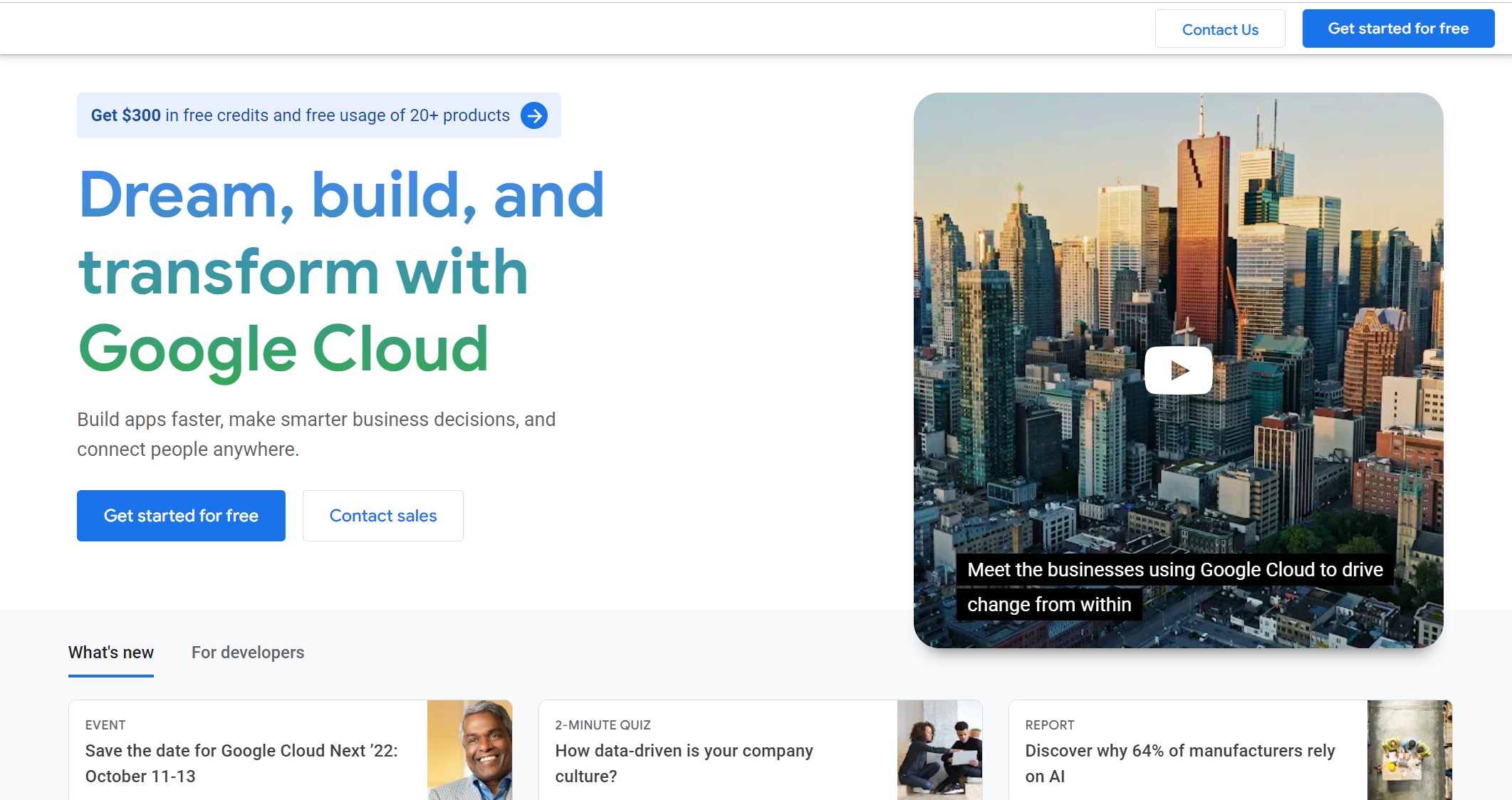This screenshot has height=800, width=1512.
Task: Click the REPORT label on the third card
Action: [1050, 725]
